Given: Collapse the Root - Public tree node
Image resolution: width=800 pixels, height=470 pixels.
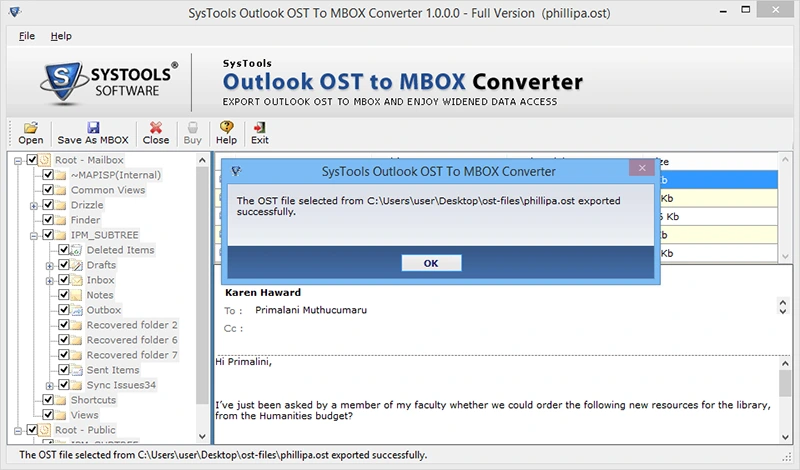Looking at the screenshot, I should [x=18, y=431].
